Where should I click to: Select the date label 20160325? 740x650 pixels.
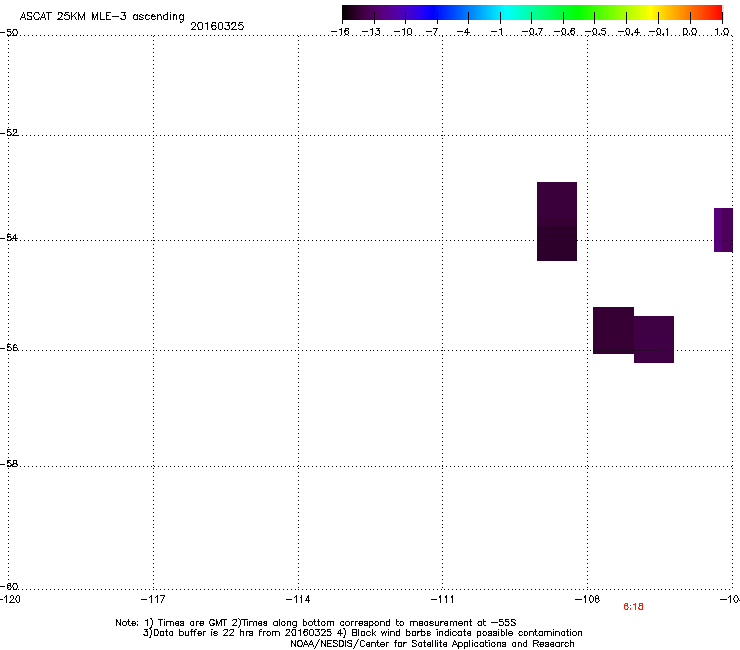pos(217,26)
